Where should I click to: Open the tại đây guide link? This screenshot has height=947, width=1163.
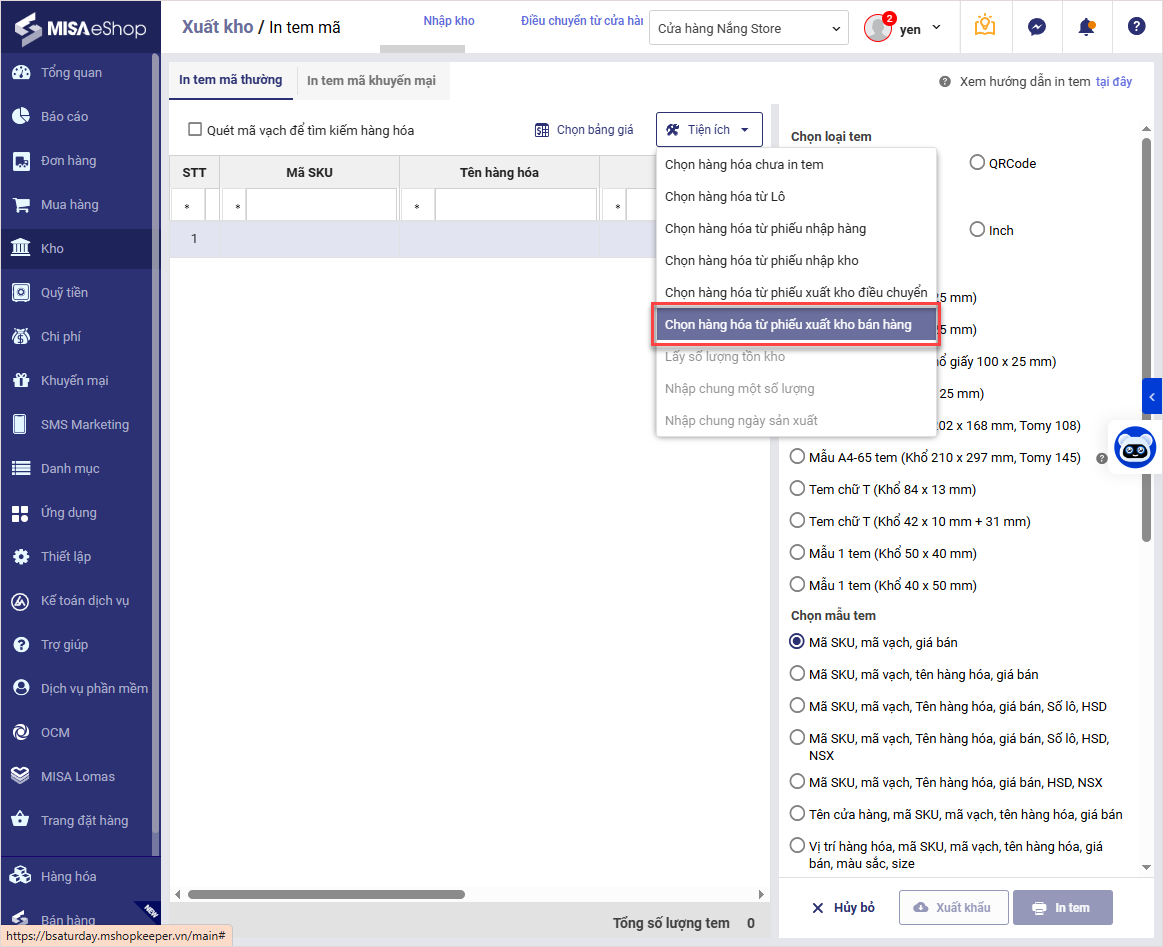click(x=1114, y=82)
